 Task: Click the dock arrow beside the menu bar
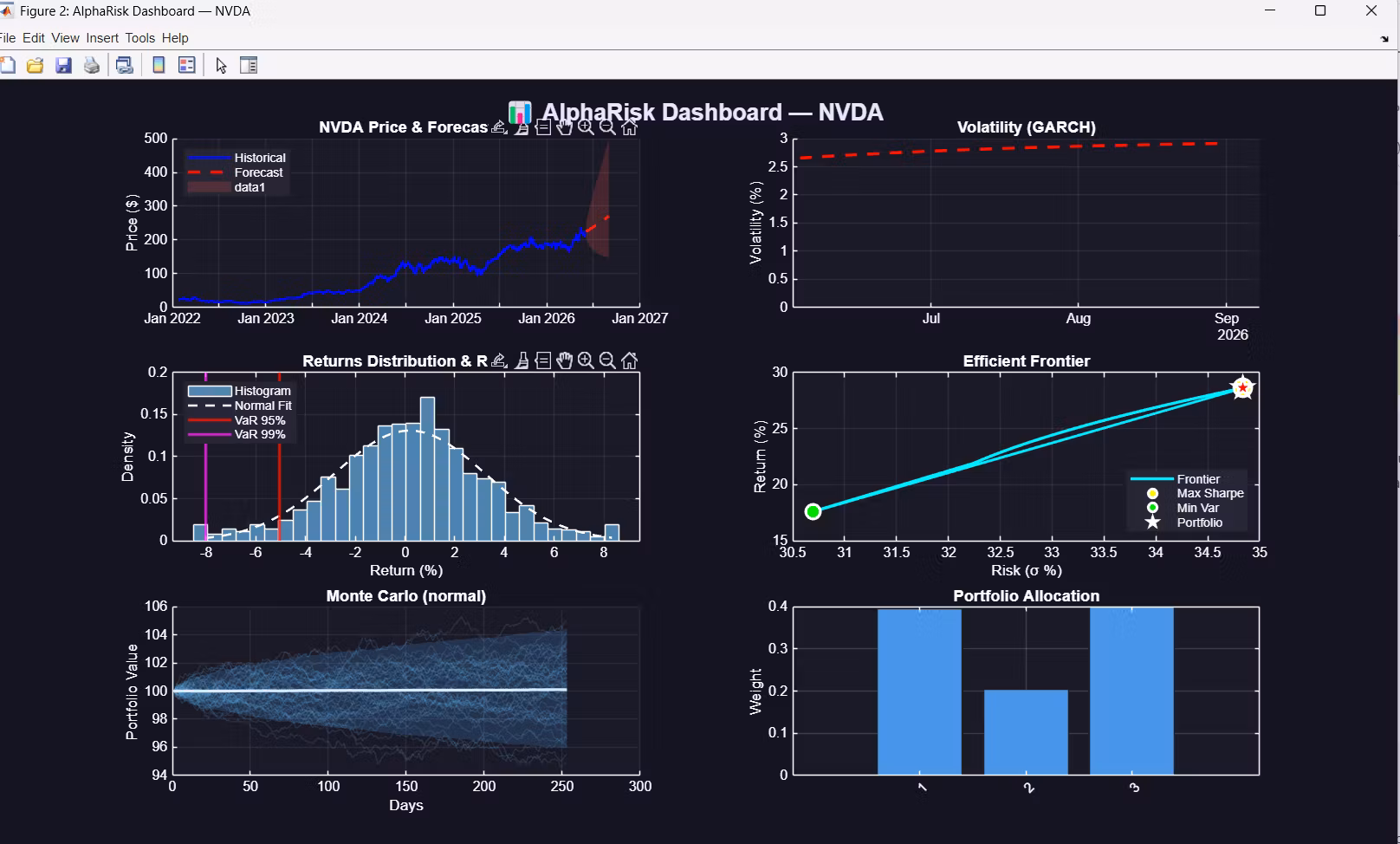click(x=1384, y=39)
